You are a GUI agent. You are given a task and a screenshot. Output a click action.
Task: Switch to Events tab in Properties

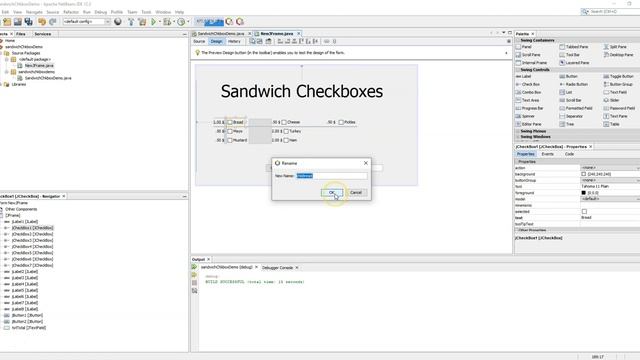[547, 154]
